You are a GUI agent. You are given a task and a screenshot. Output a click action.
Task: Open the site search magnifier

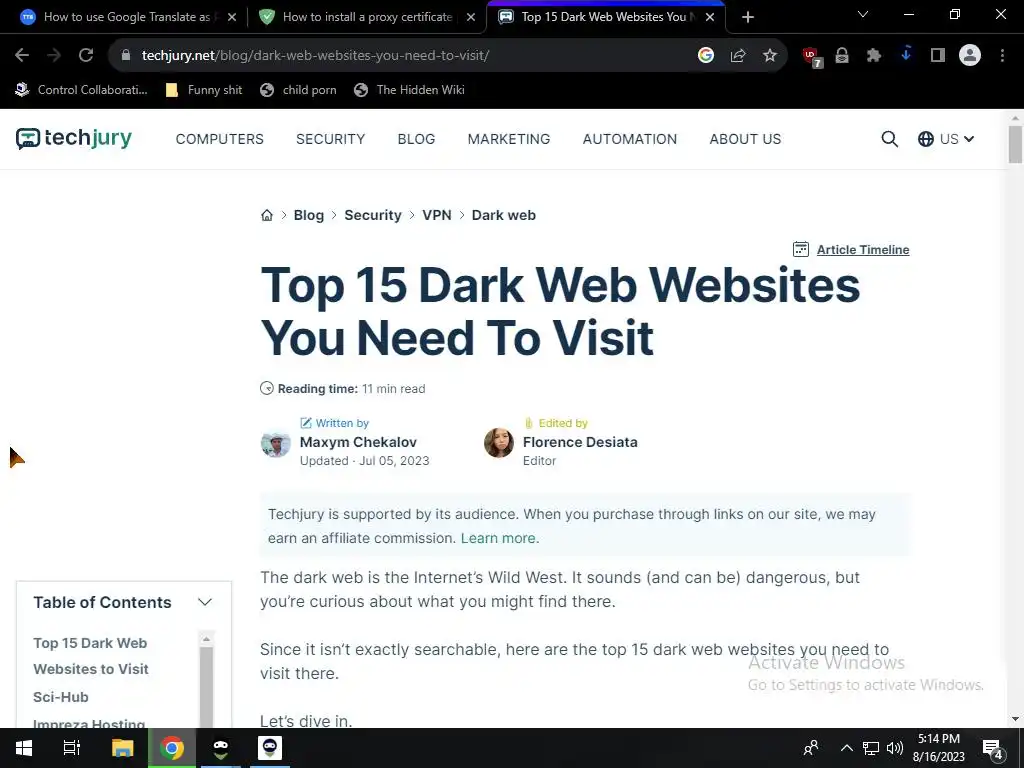coord(889,139)
